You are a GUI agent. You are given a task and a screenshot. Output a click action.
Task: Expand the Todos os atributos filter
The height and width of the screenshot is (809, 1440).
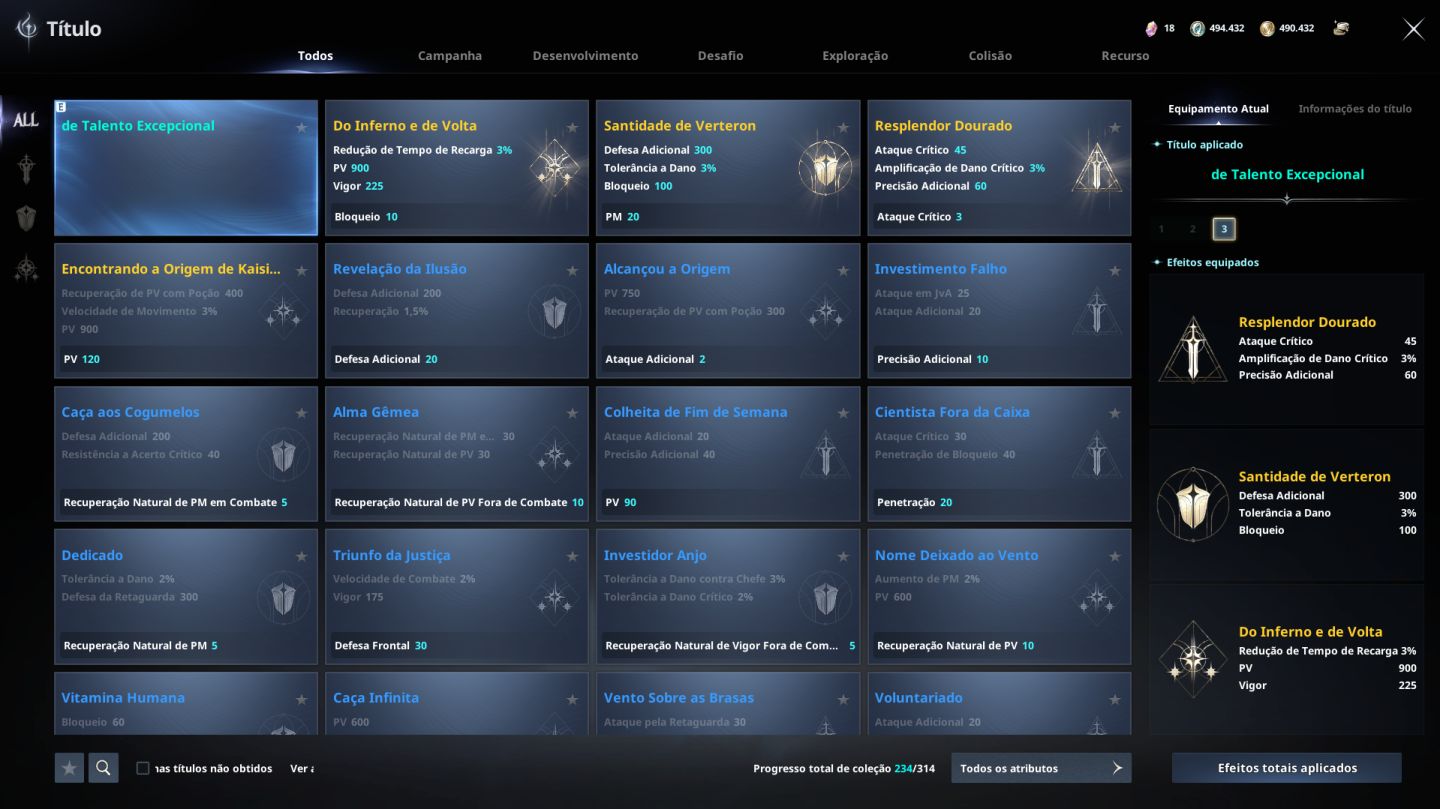pos(1041,768)
